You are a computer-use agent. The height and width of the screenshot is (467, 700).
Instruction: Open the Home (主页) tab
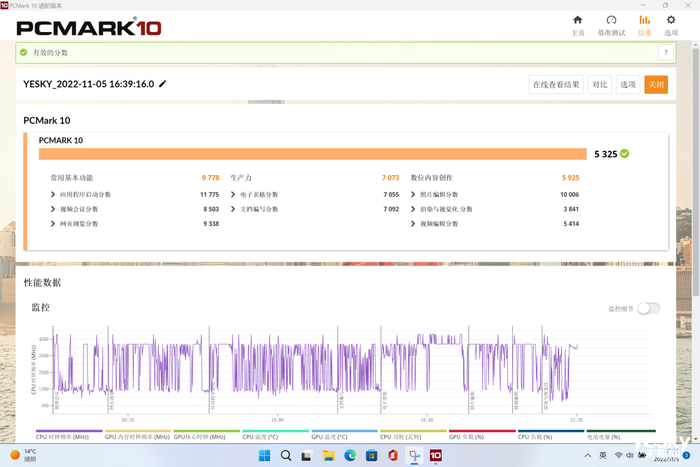(x=578, y=25)
